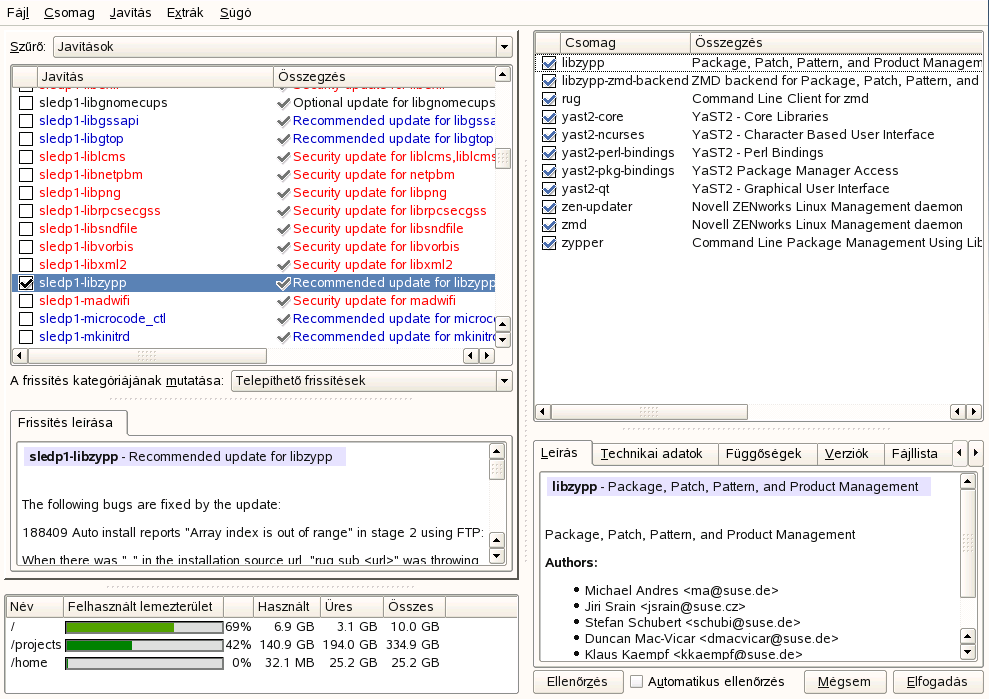The width and height of the screenshot is (989, 699).
Task: Open the Szűrő filter dropdown
Action: [x=282, y=47]
